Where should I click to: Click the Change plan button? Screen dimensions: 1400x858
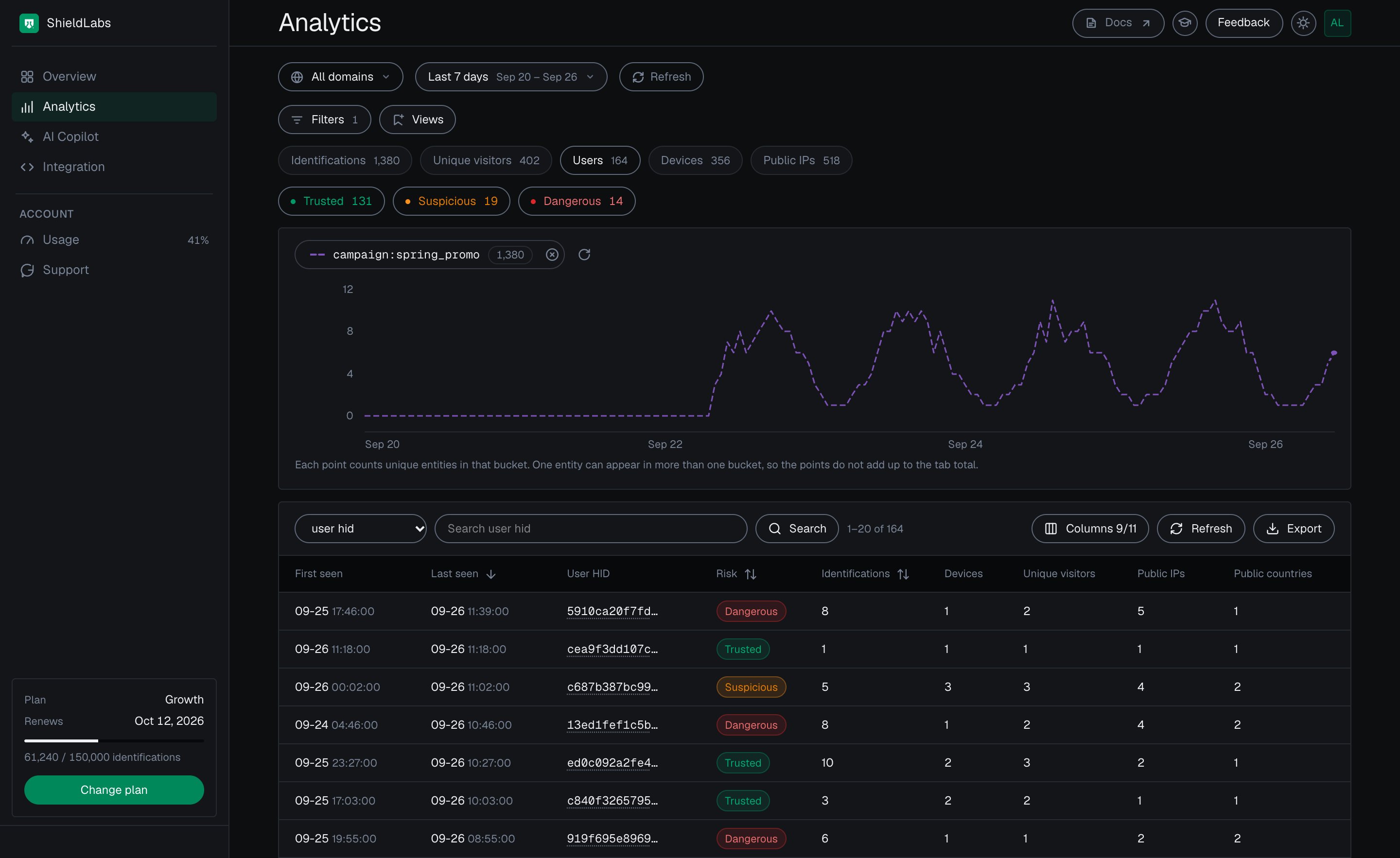[x=114, y=790]
